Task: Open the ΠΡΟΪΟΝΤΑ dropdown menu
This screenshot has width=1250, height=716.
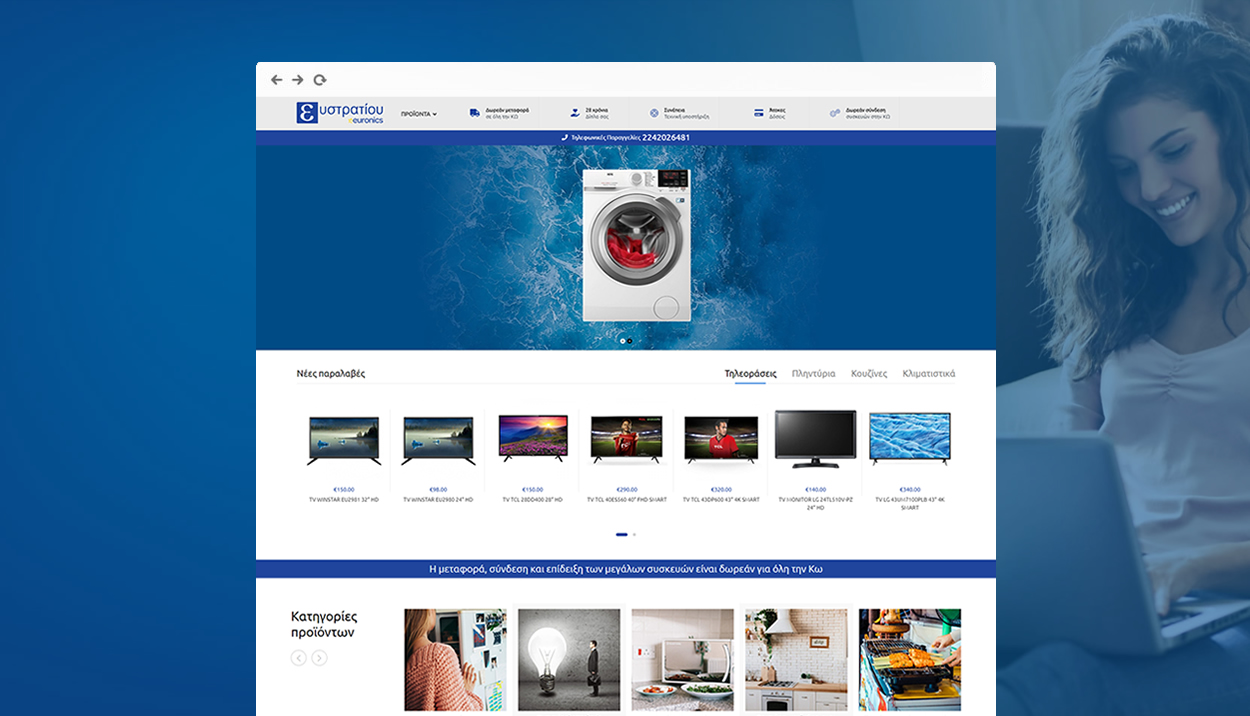Action: point(418,114)
